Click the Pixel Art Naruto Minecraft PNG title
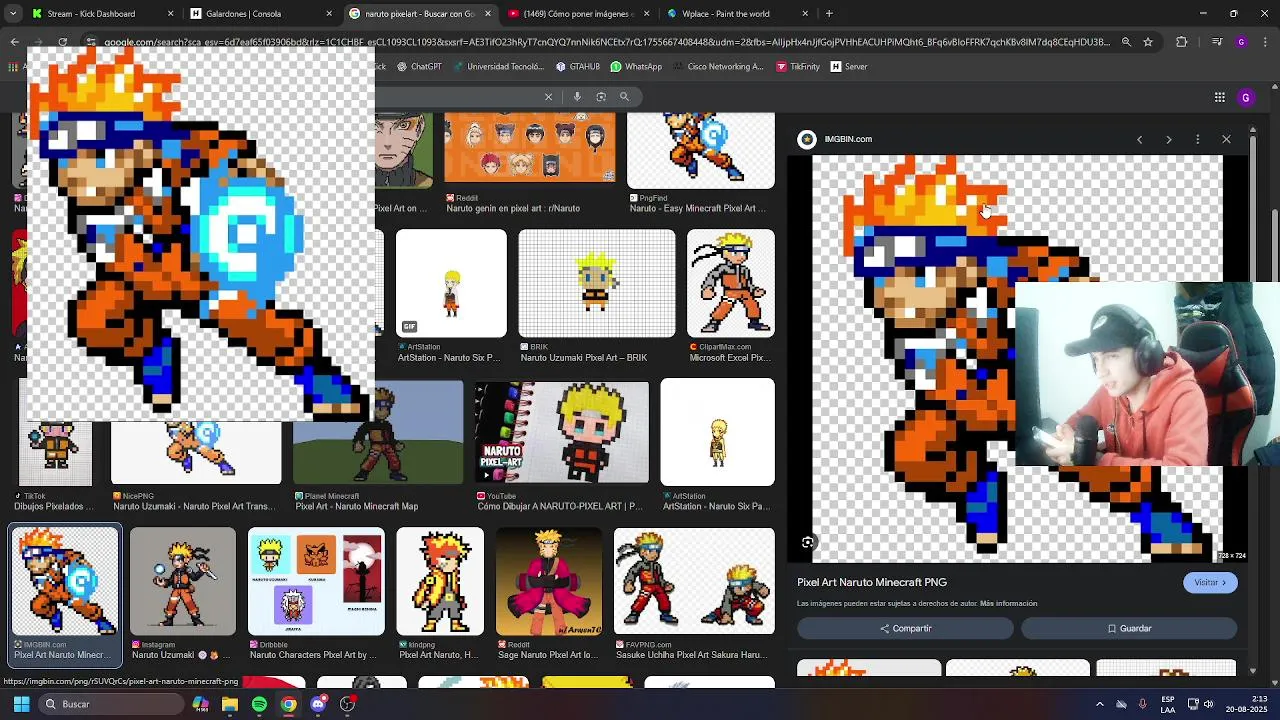 872,582
